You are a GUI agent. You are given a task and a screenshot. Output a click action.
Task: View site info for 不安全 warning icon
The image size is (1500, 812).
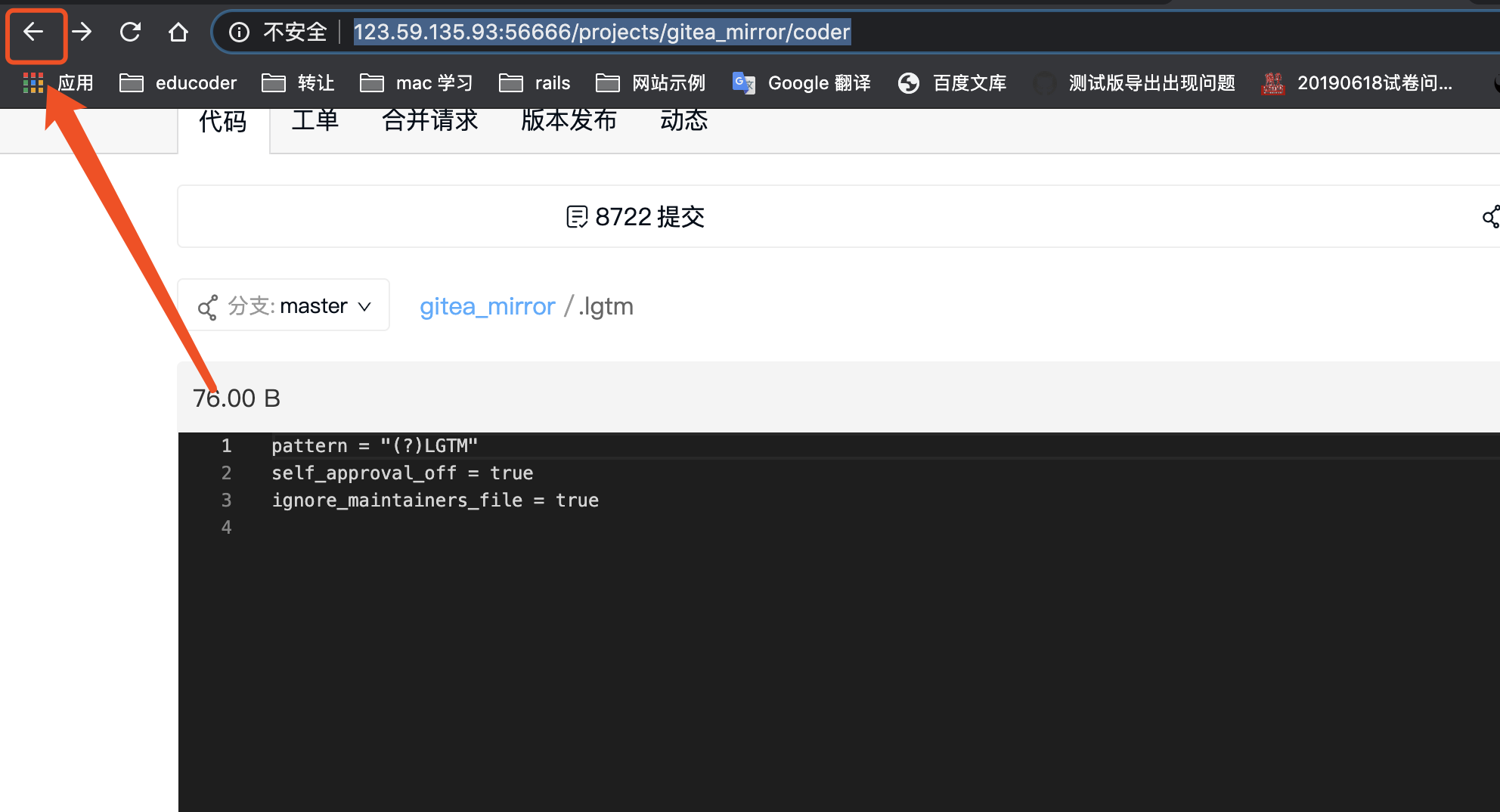pos(239,32)
